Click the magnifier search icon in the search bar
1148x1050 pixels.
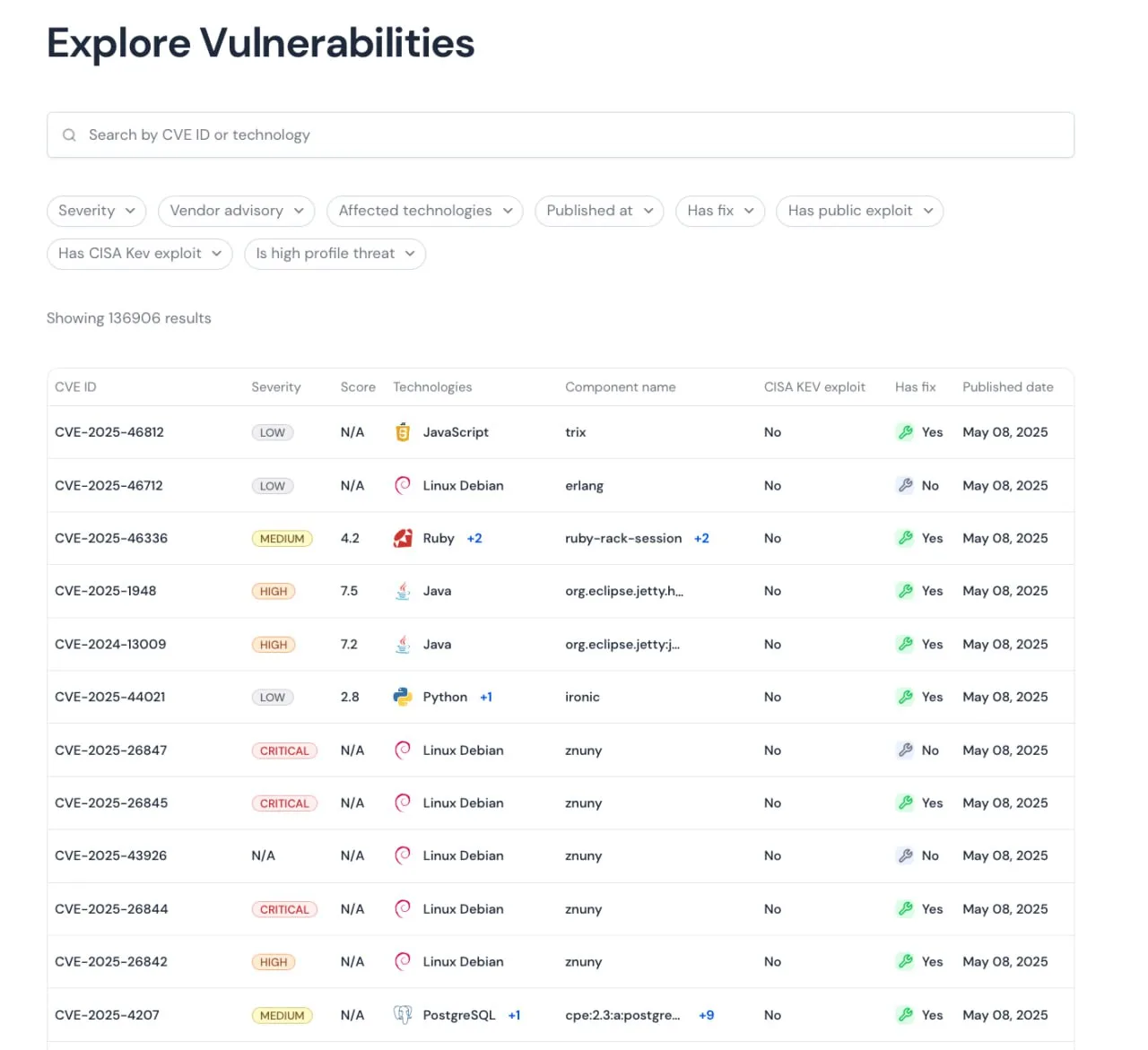click(69, 135)
